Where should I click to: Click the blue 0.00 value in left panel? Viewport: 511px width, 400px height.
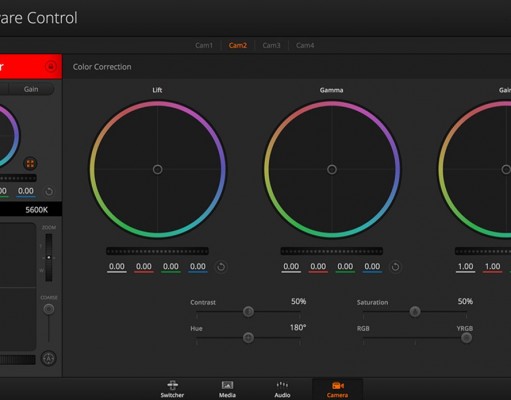(x=26, y=191)
